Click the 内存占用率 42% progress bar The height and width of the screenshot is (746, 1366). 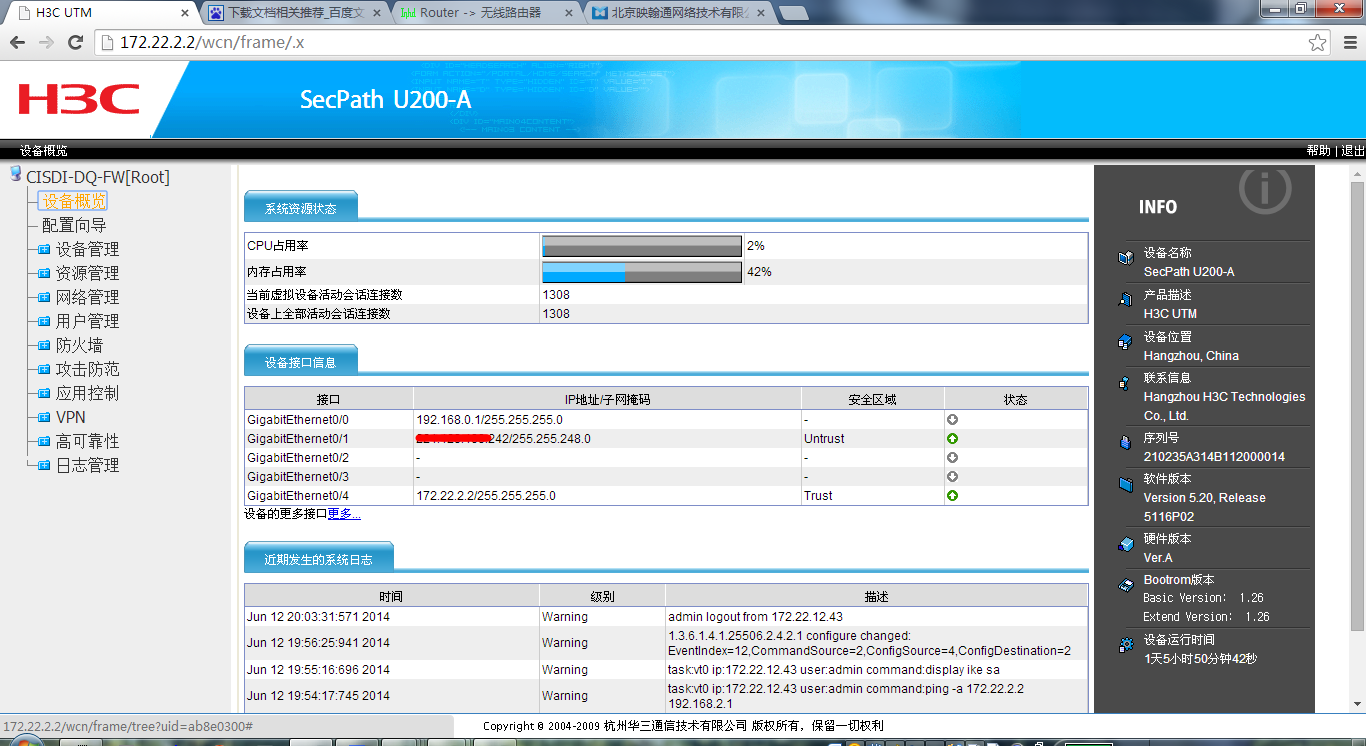(641, 271)
